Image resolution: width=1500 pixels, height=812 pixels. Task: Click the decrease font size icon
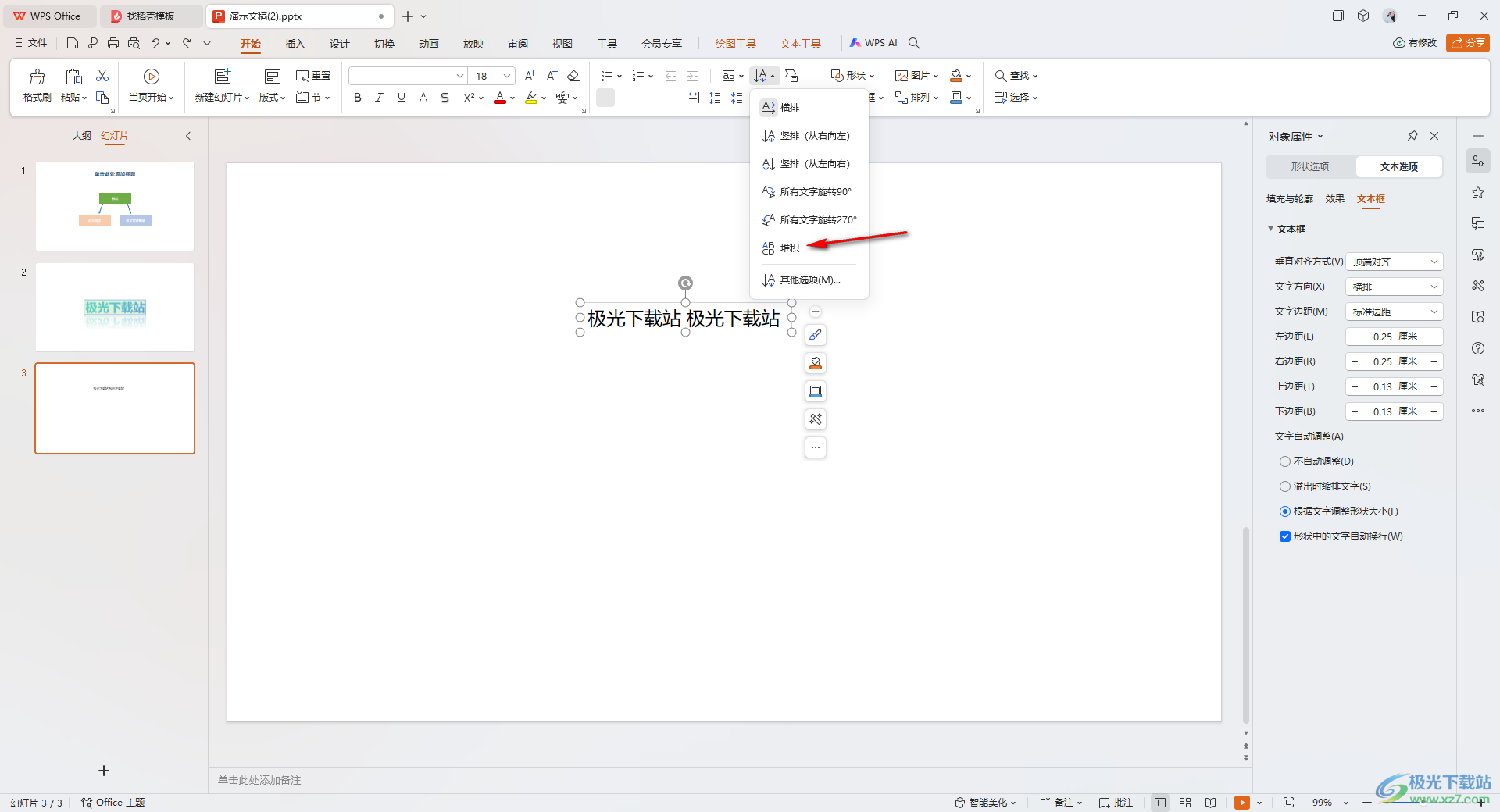click(x=552, y=76)
